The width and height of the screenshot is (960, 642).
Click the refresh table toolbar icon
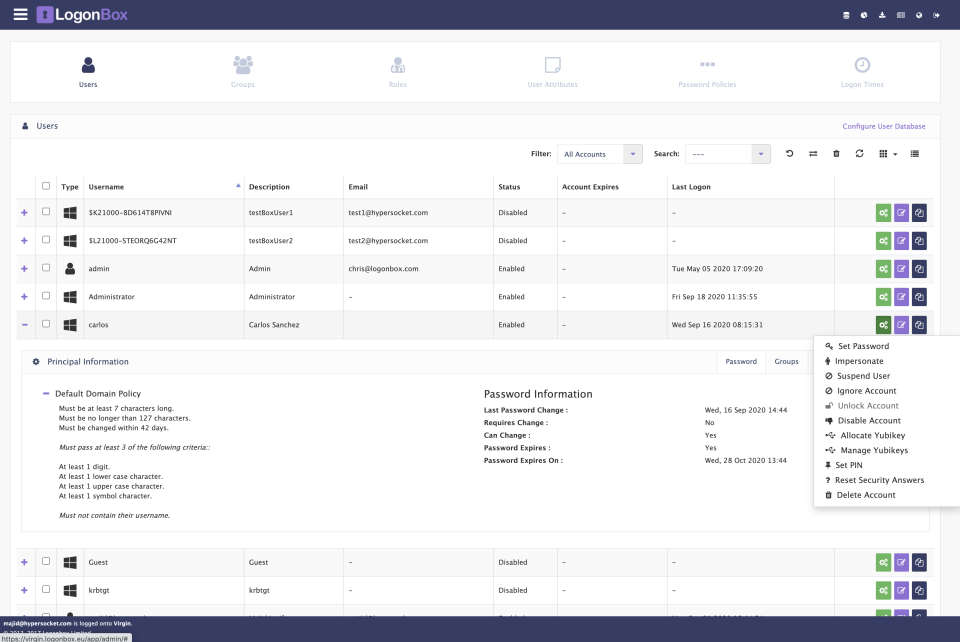coord(860,154)
